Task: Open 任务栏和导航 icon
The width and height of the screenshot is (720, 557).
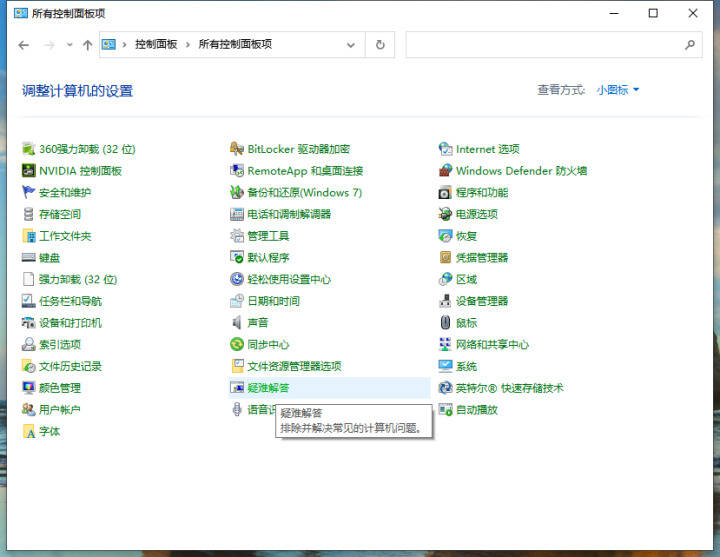Action: [28, 301]
